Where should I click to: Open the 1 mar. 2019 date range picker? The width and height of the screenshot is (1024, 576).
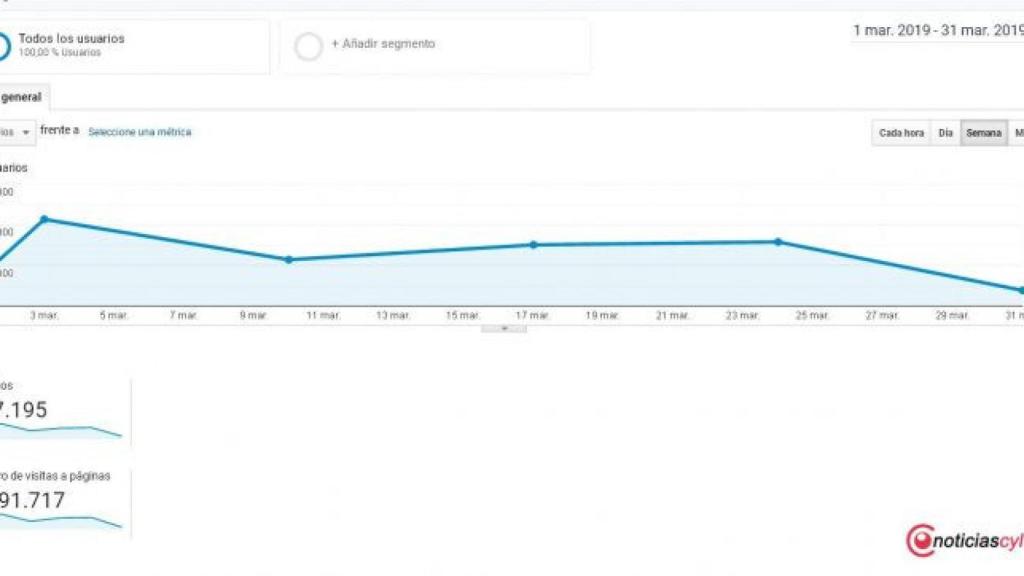(936, 31)
